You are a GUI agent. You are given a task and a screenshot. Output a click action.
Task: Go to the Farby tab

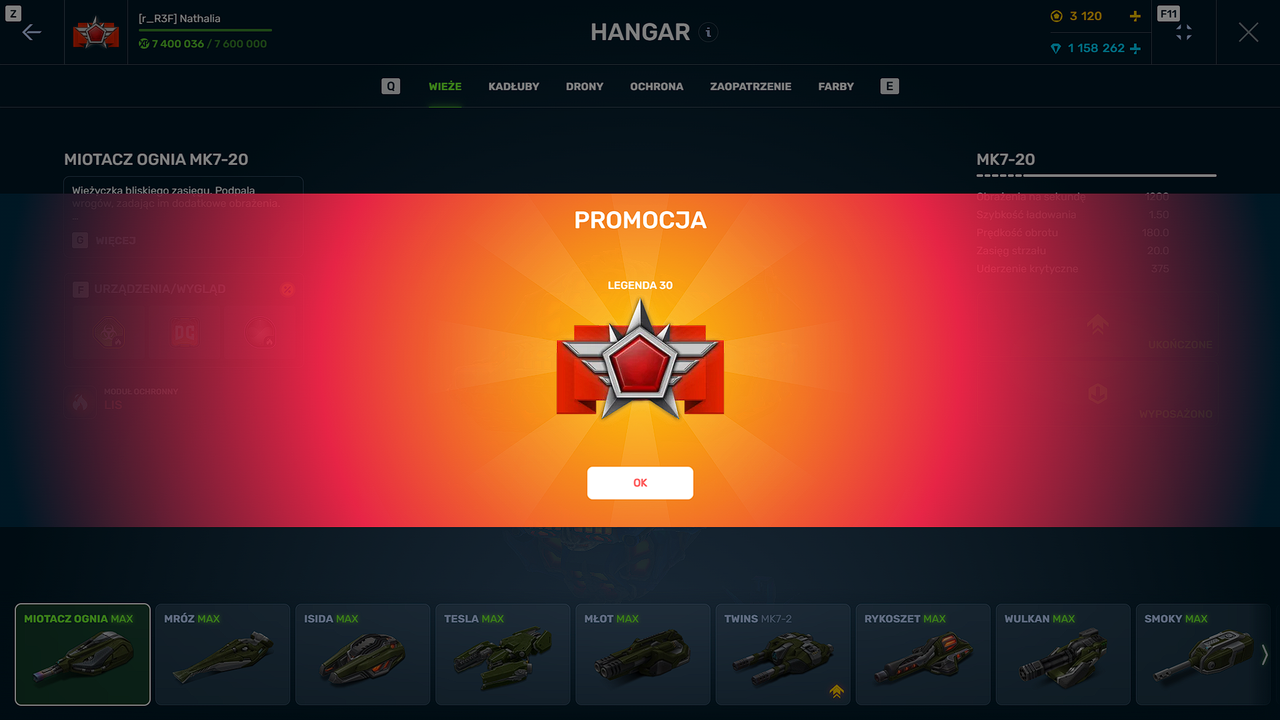pos(836,87)
